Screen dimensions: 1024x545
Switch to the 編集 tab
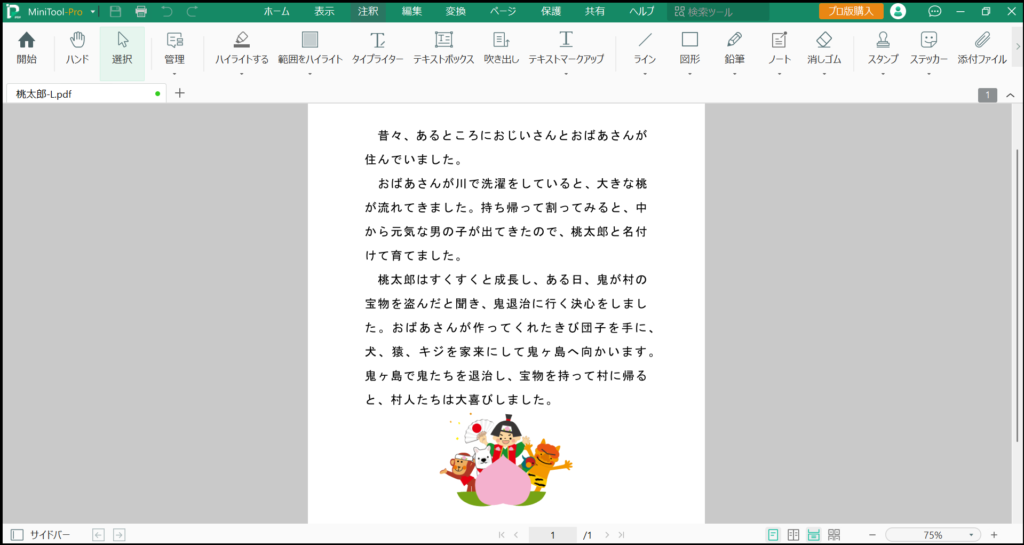tap(412, 11)
